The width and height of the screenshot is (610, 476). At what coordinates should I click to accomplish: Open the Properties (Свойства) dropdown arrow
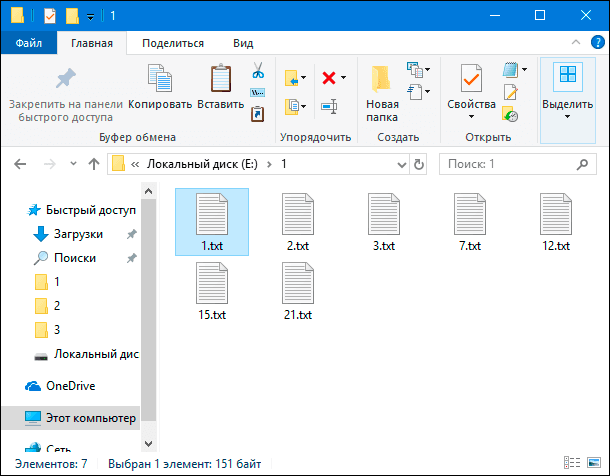click(x=471, y=116)
